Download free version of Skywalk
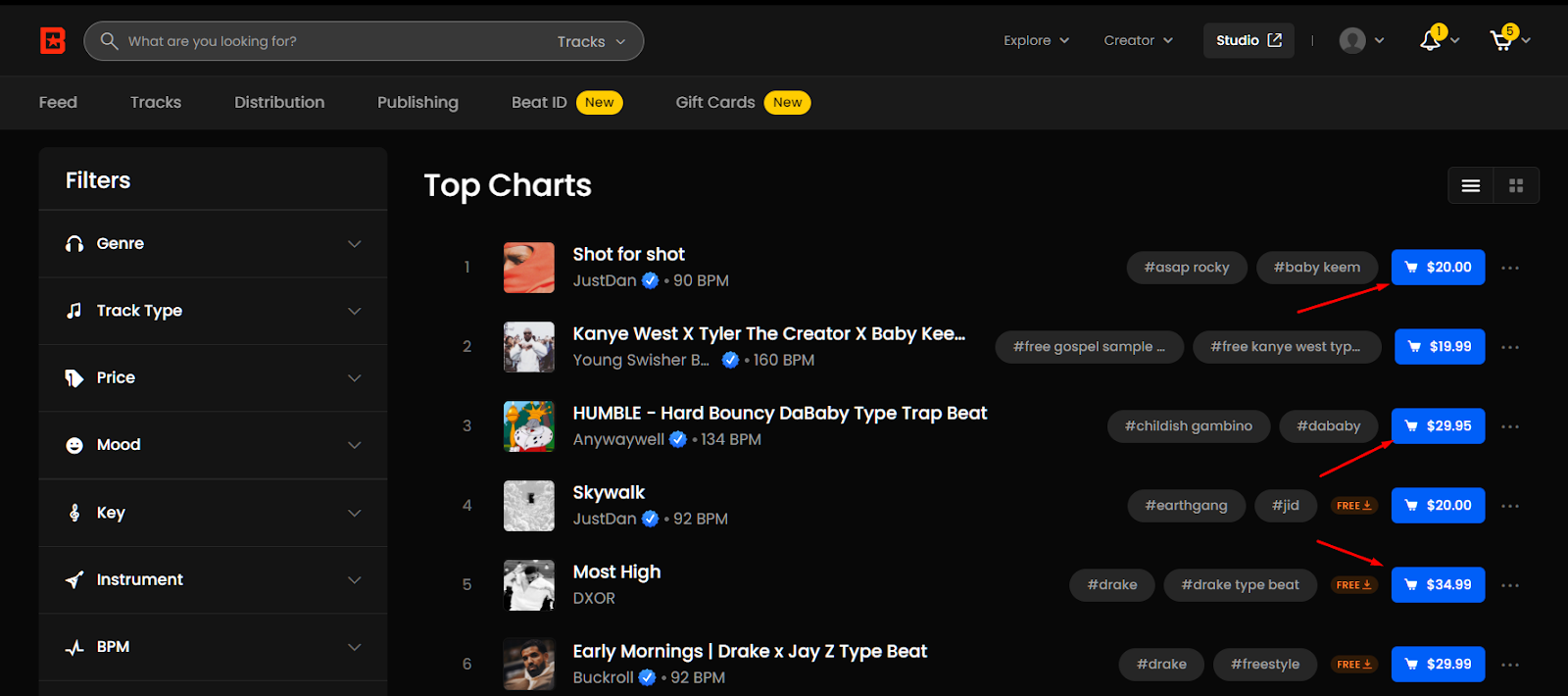Screen dimensions: 1568x696 coord(1354,506)
